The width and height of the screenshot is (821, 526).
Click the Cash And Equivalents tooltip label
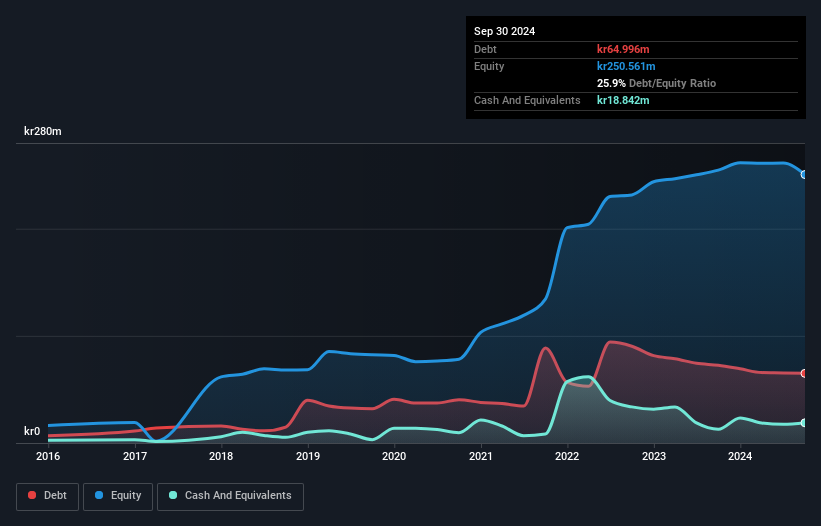click(x=527, y=100)
